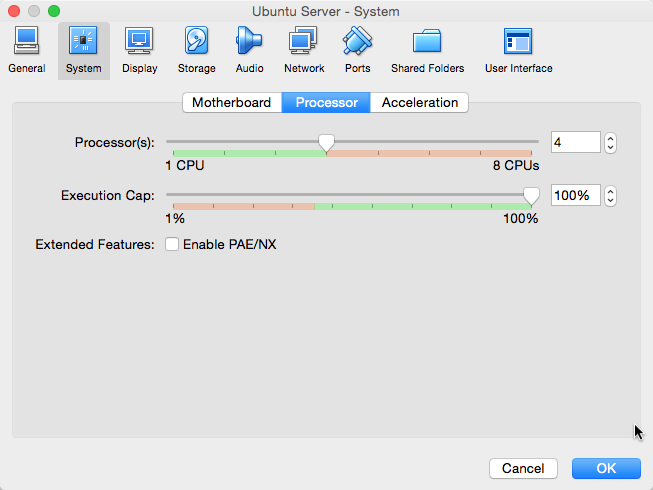Enable the PAE/NX checkbox

click(x=172, y=244)
